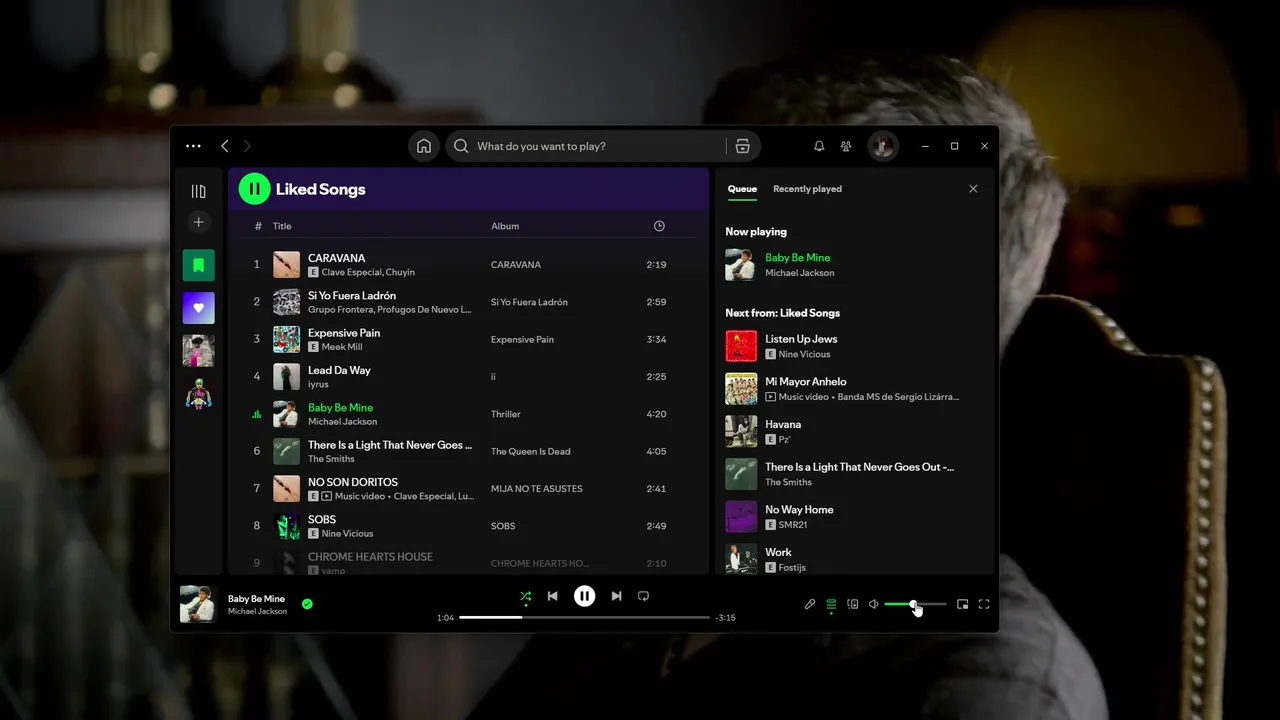Image resolution: width=1280 pixels, height=720 pixels.
Task: Open Baby Be Mine now playing cover in queue
Action: tap(741, 265)
